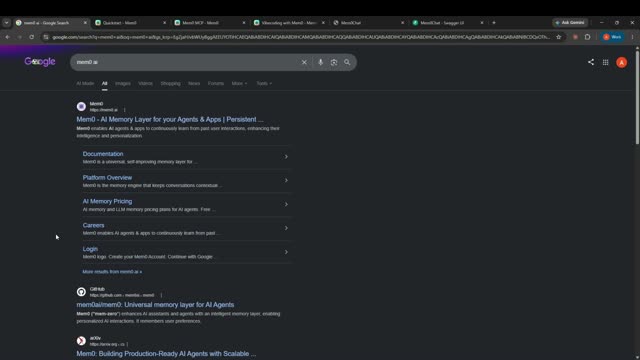Clear the search box with the X icon
Viewport: 640px width, 360px height.
tap(304, 62)
